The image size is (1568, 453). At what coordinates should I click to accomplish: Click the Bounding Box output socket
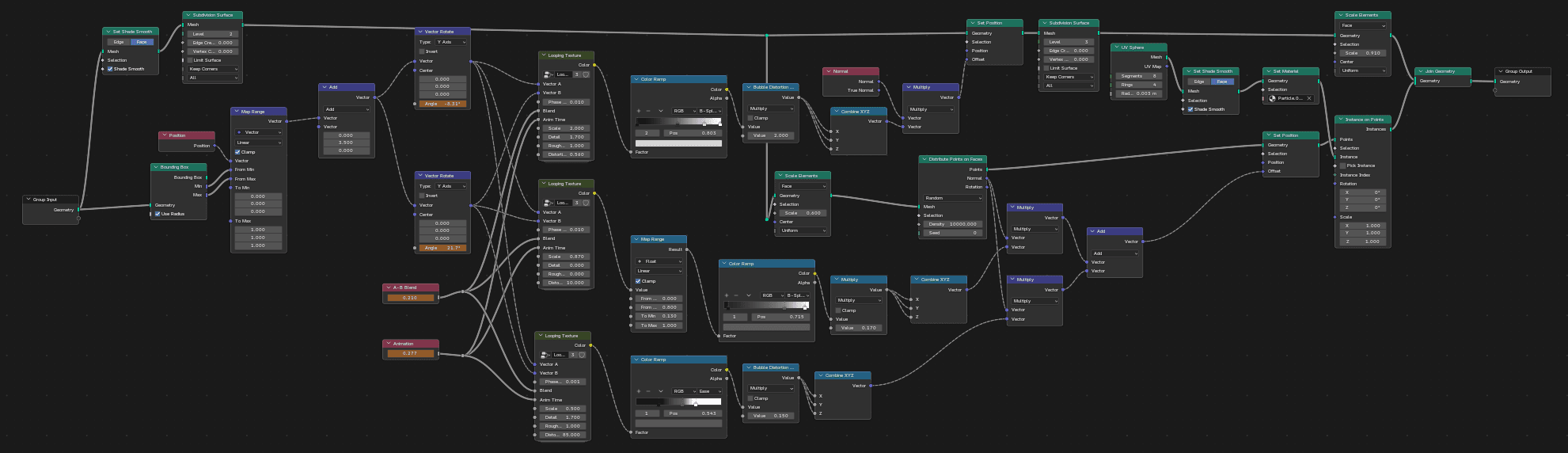click(207, 177)
